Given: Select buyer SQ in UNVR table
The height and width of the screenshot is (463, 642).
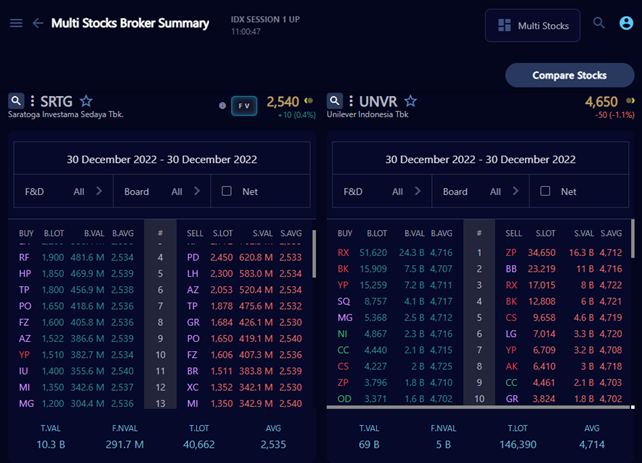Looking at the screenshot, I should tap(344, 302).
